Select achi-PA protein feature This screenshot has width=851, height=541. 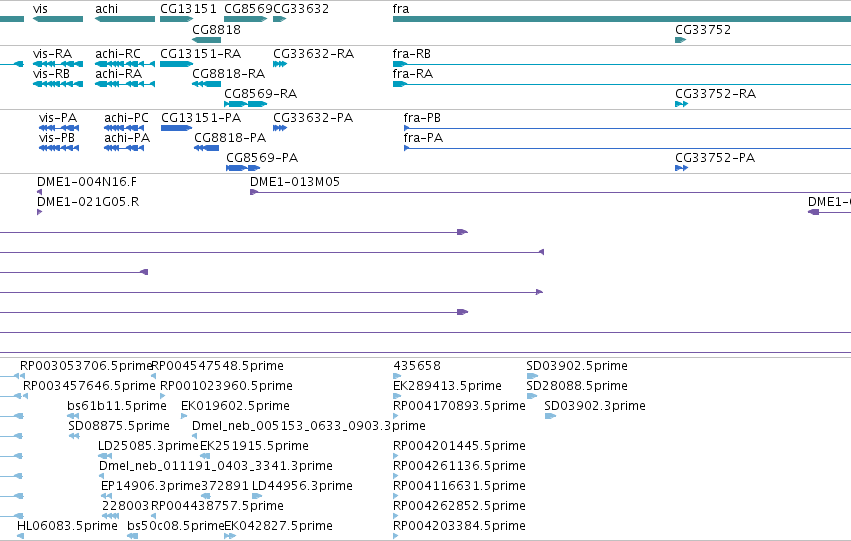pos(124,148)
